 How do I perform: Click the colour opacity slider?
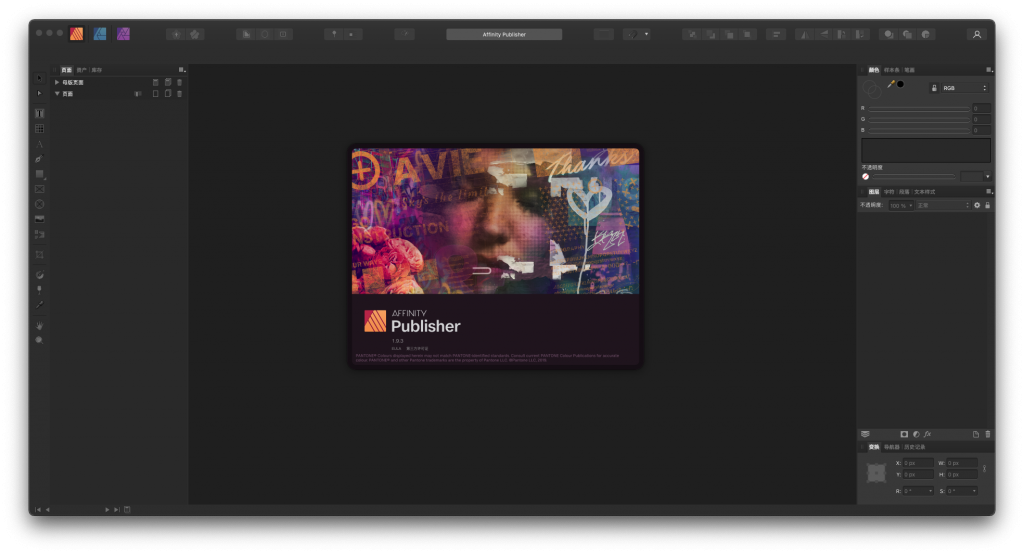pos(914,176)
